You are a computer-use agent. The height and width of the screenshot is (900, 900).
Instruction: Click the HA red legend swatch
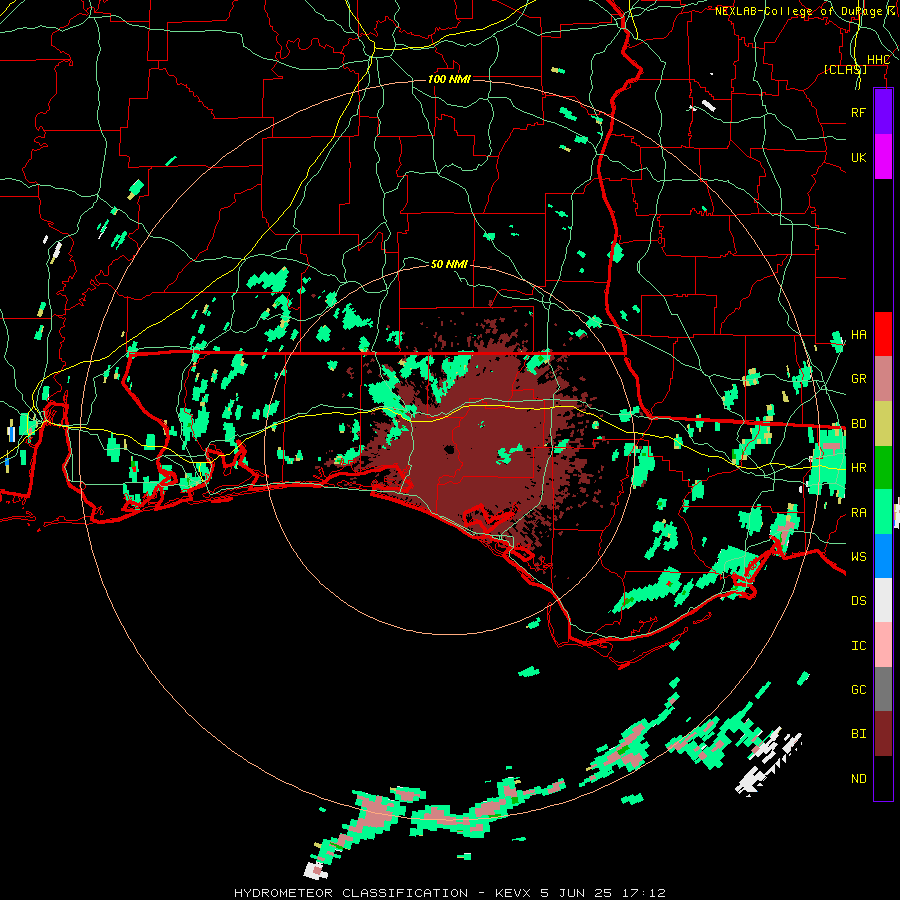point(883,334)
